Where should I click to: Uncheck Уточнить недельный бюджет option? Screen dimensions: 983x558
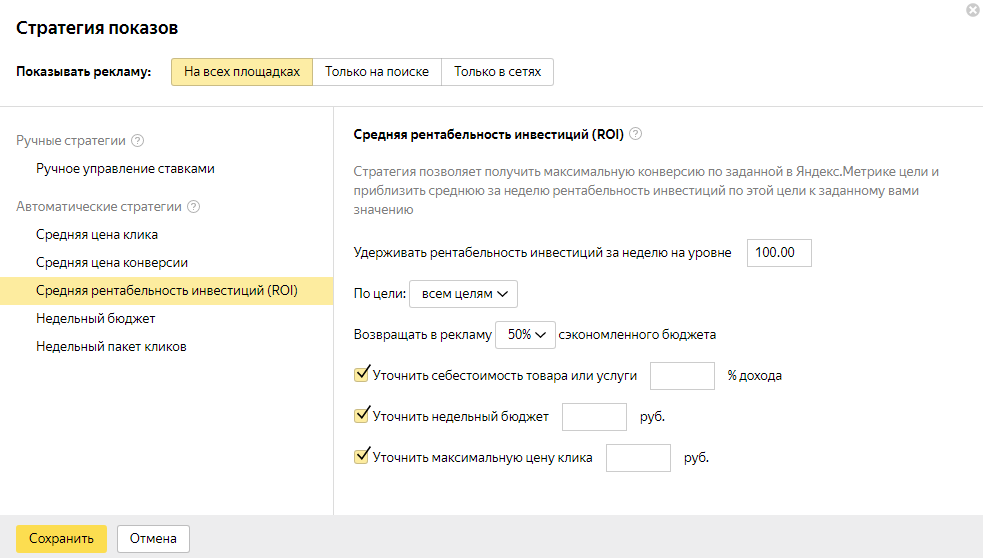[x=362, y=416]
